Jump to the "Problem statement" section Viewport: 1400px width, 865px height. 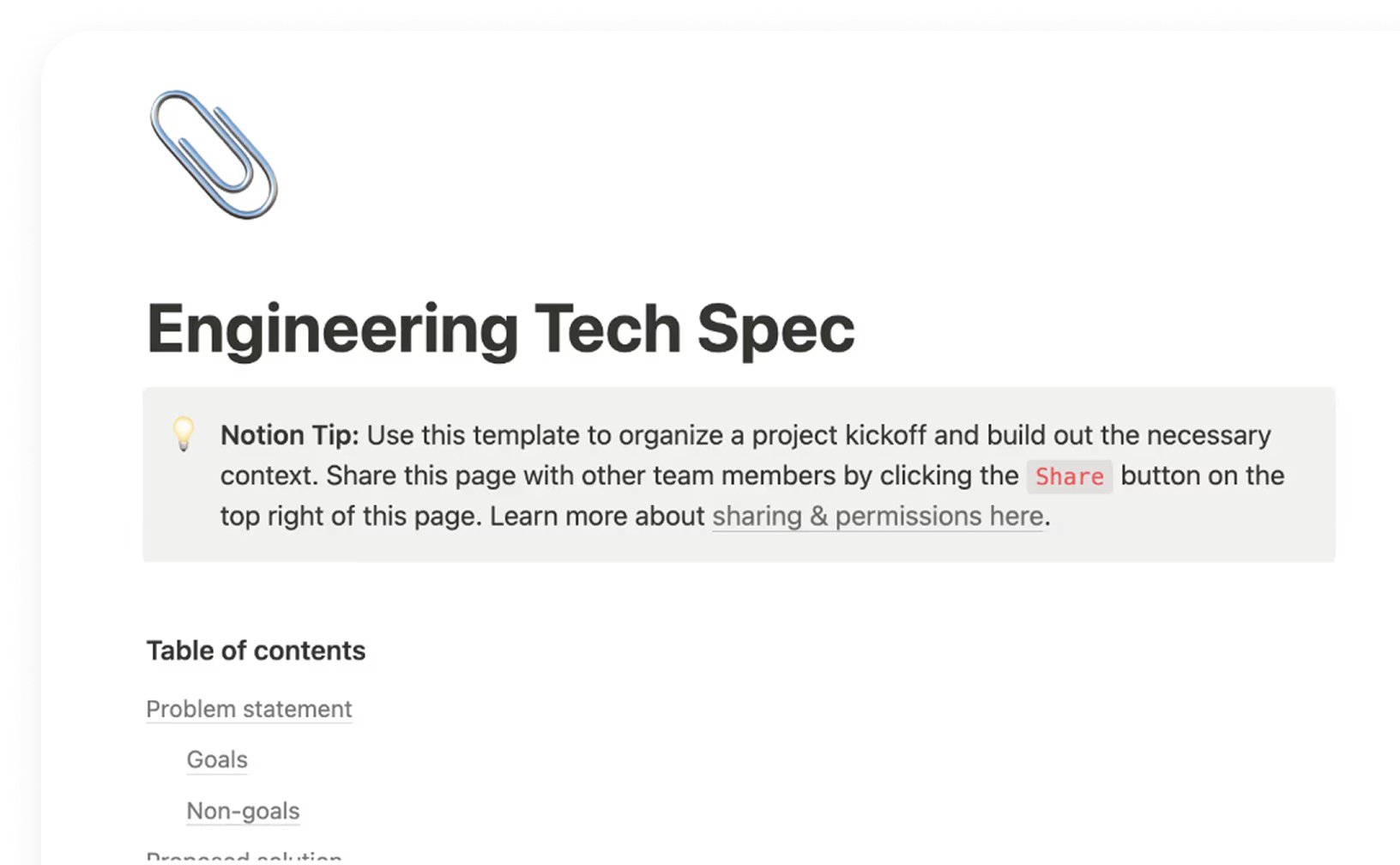click(249, 709)
